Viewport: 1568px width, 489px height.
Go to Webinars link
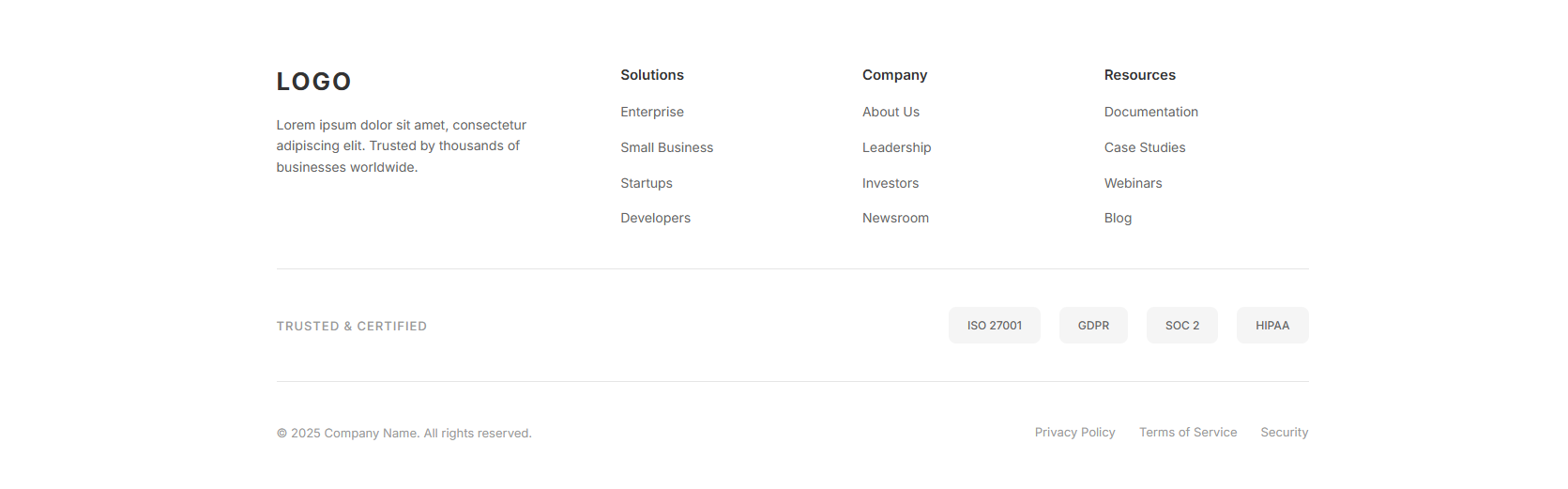coord(1133,183)
